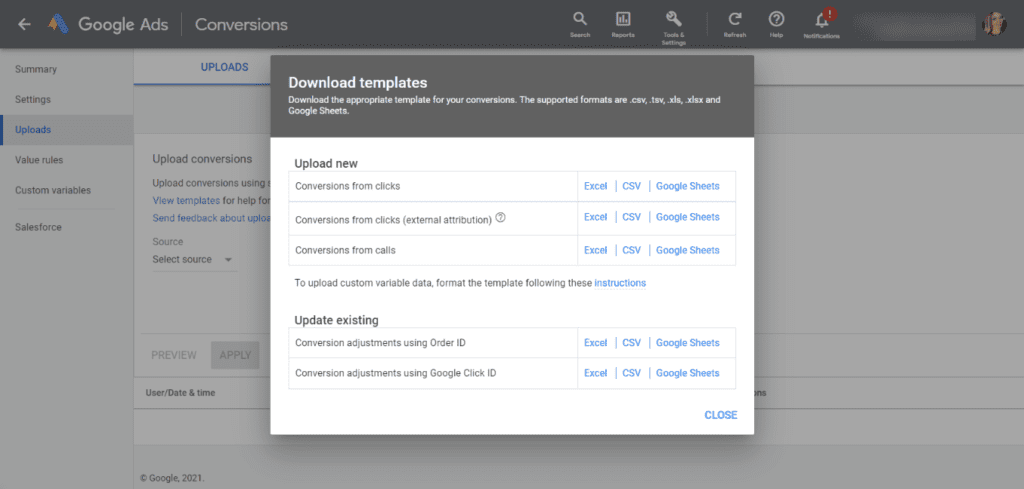
Task: Open Custom variables in sidebar
Action: (x=53, y=191)
